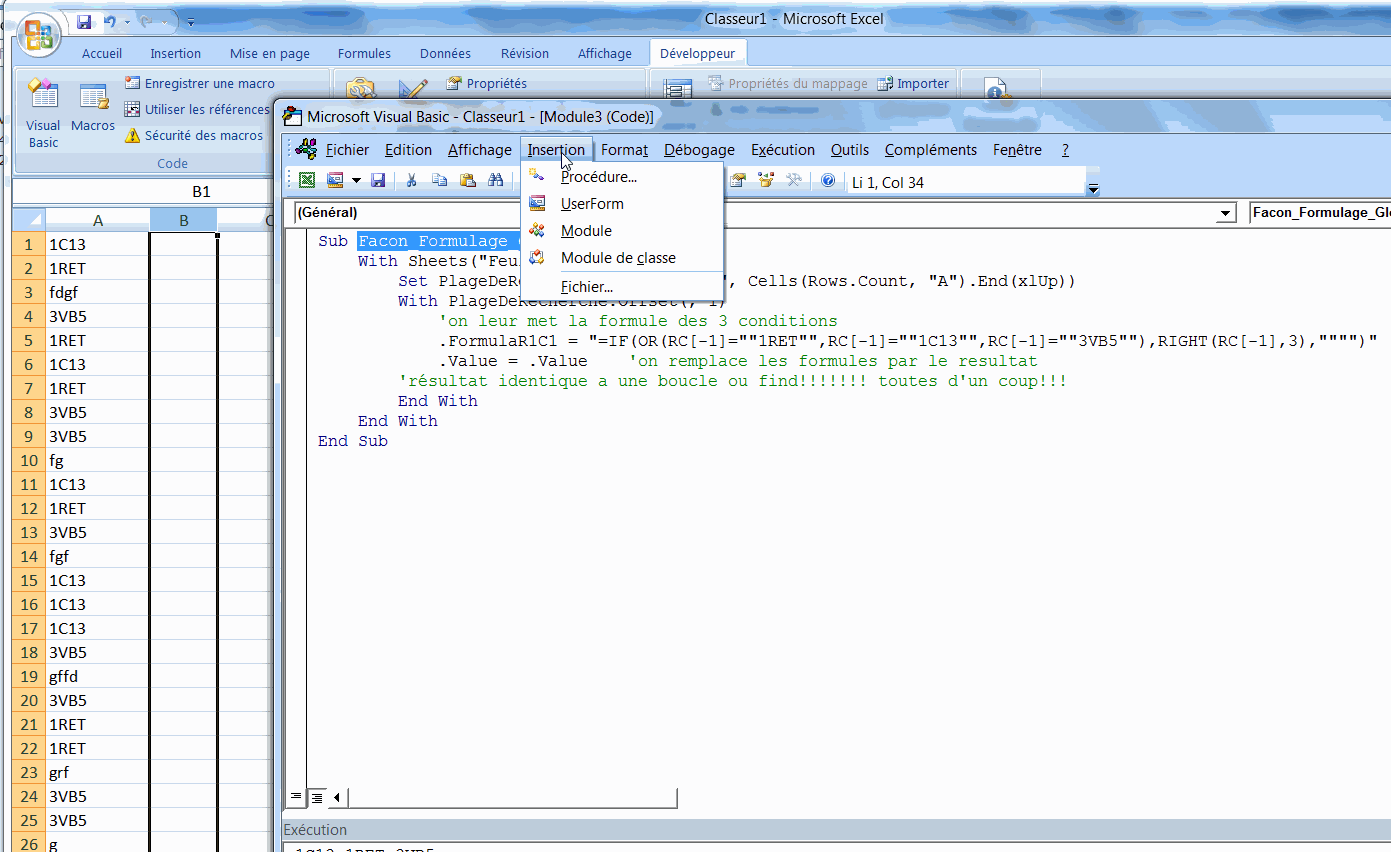Click the Save icon in the VBA toolbar
Screen dimensions: 1391x852
pyautogui.click(x=378, y=181)
